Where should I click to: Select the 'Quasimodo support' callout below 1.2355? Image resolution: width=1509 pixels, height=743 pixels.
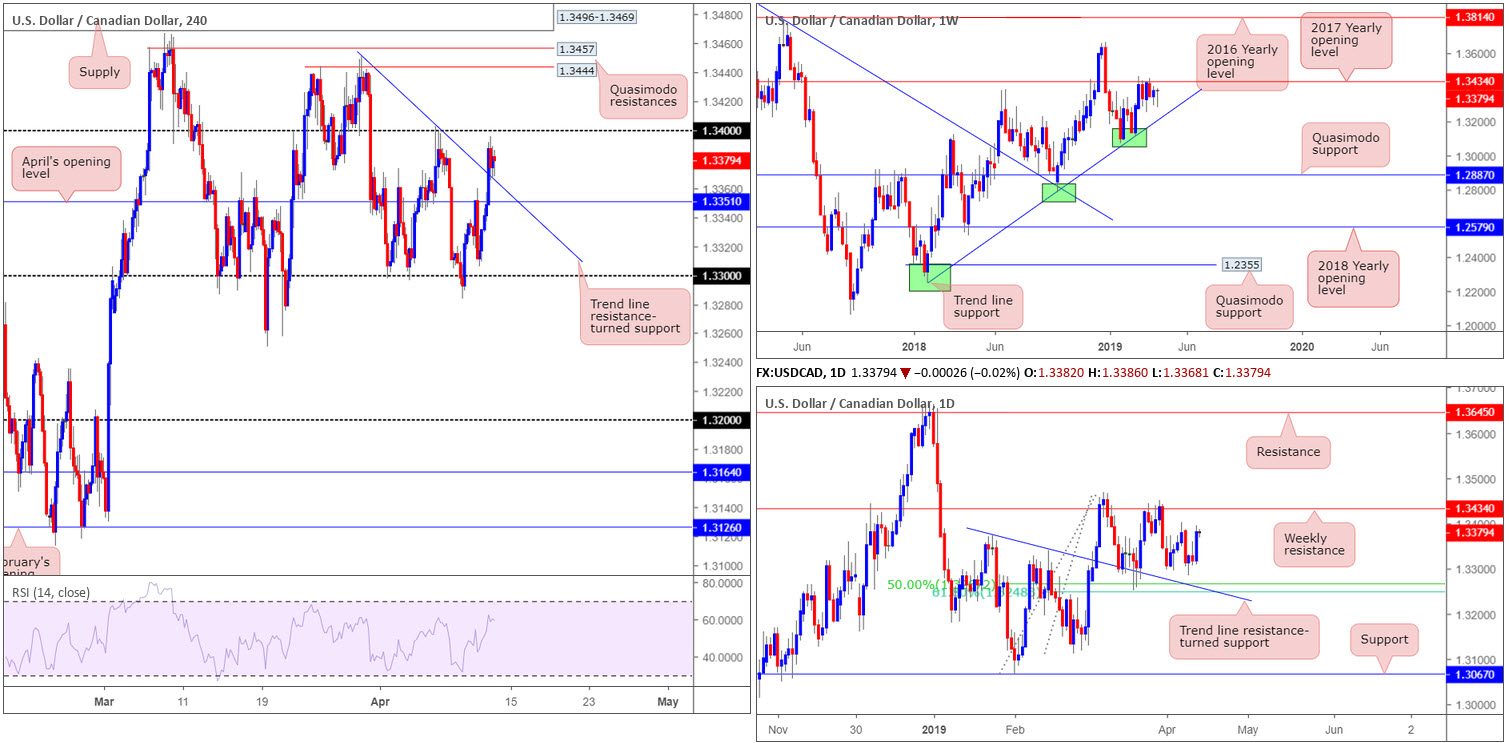pyautogui.click(x=1247, y=306)
